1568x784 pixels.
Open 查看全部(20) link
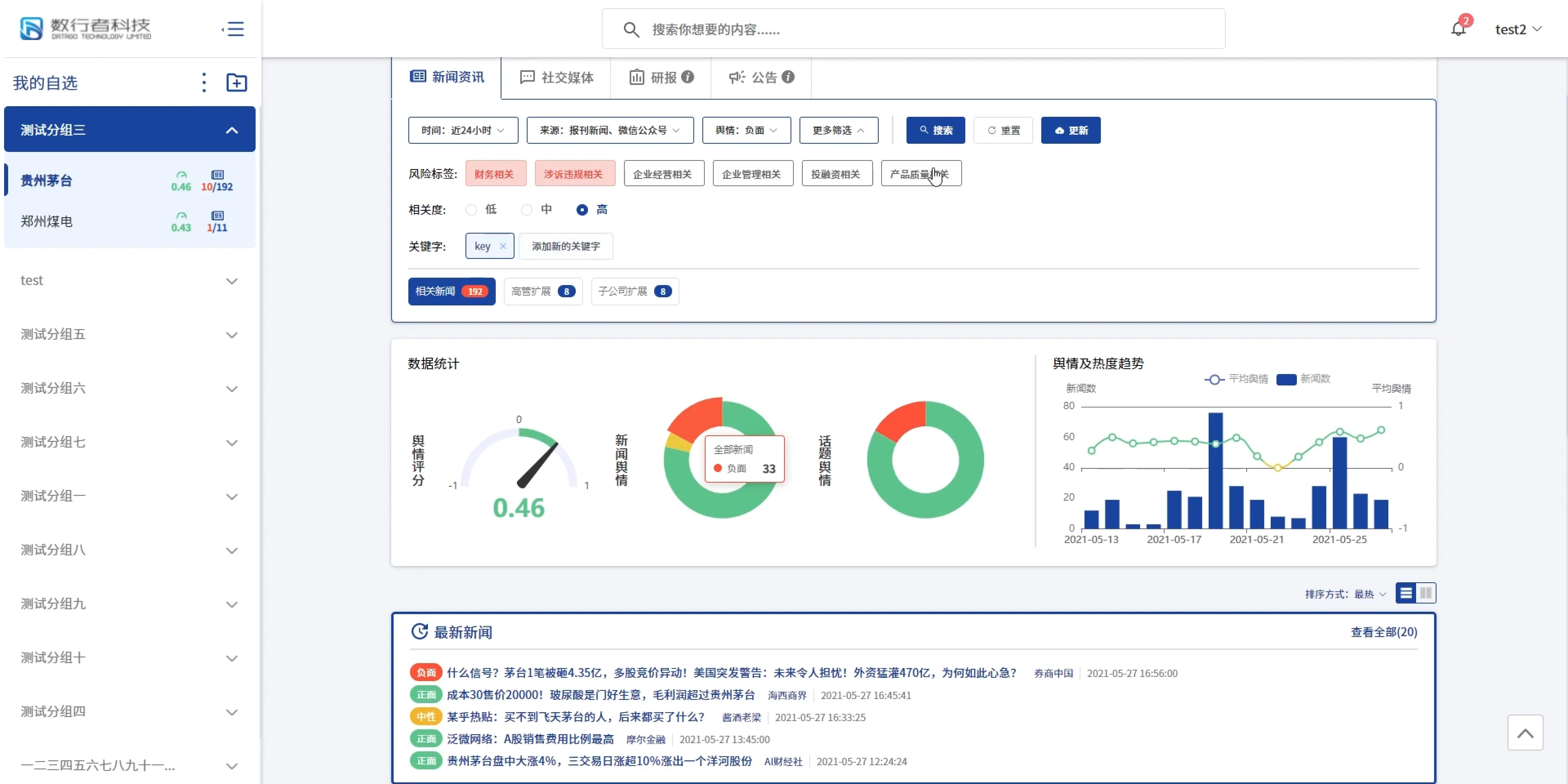pyautogui.click(x=1383, y=632)
